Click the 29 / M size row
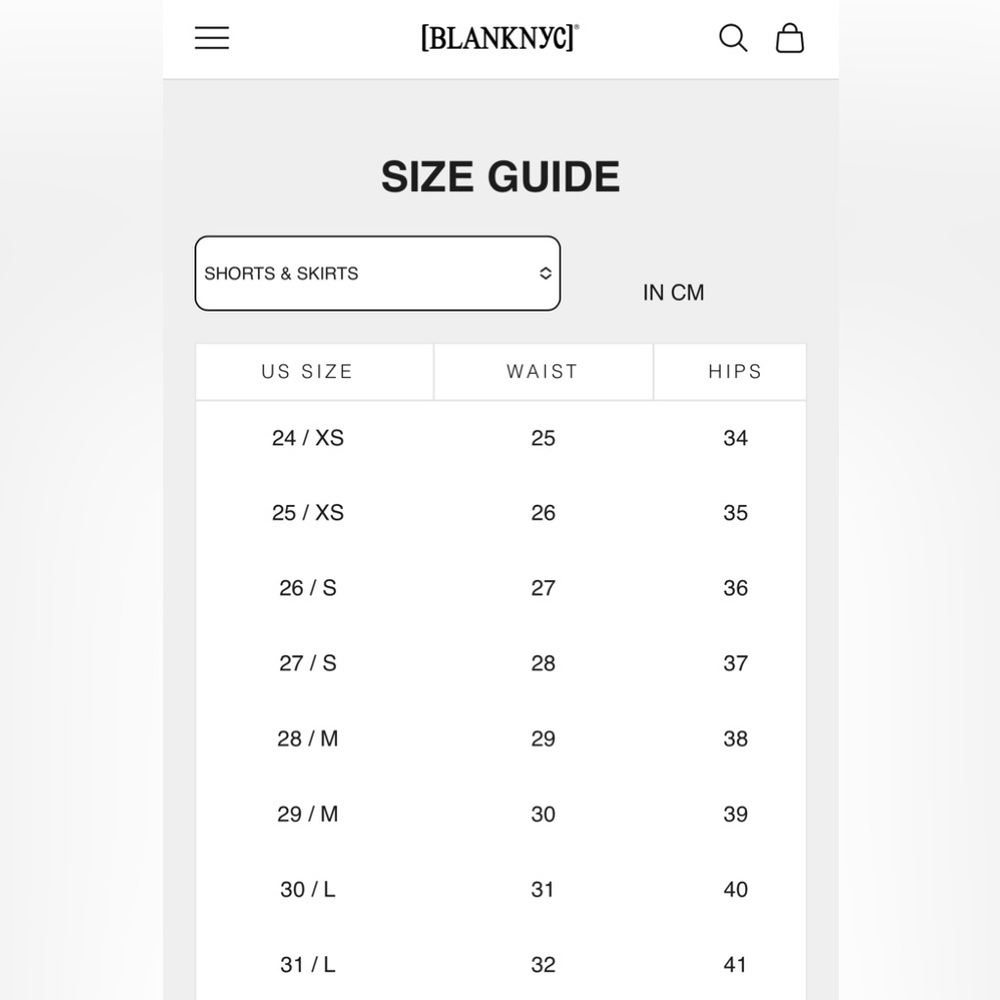The image size is (1000, 1000). pyautogui.click(x=501, y=814)
